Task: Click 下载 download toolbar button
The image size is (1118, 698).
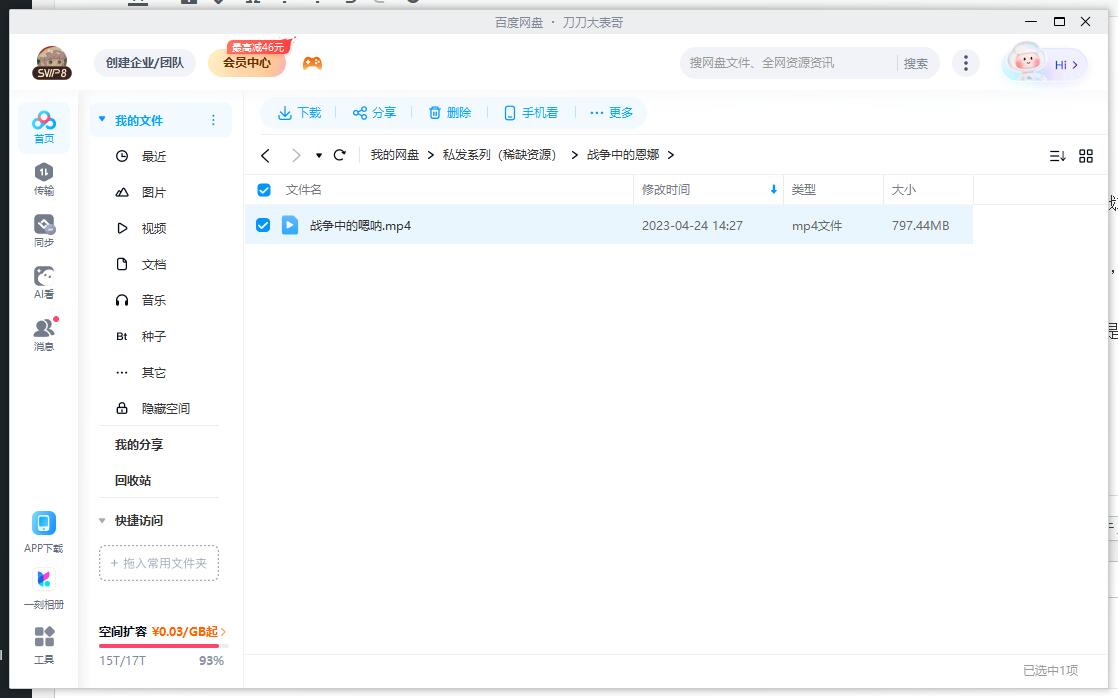Action: pyautogui.click(x=299, y=113)
